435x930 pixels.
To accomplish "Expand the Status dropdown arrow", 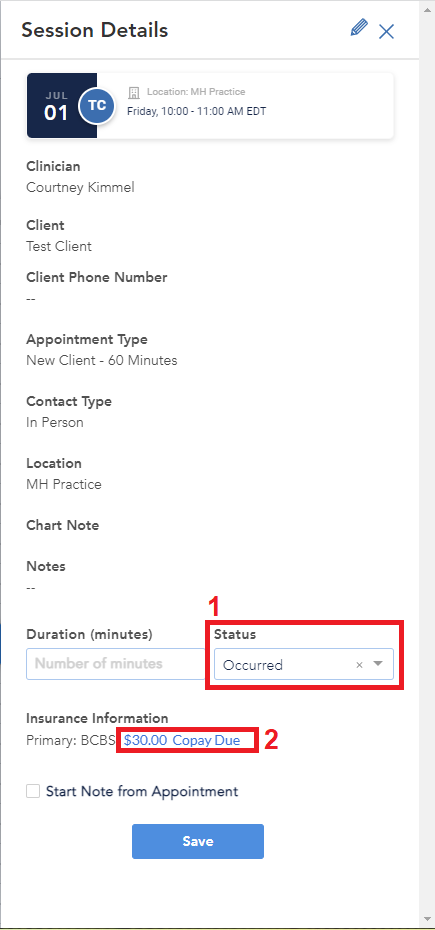I will click(x=378, y=664).
